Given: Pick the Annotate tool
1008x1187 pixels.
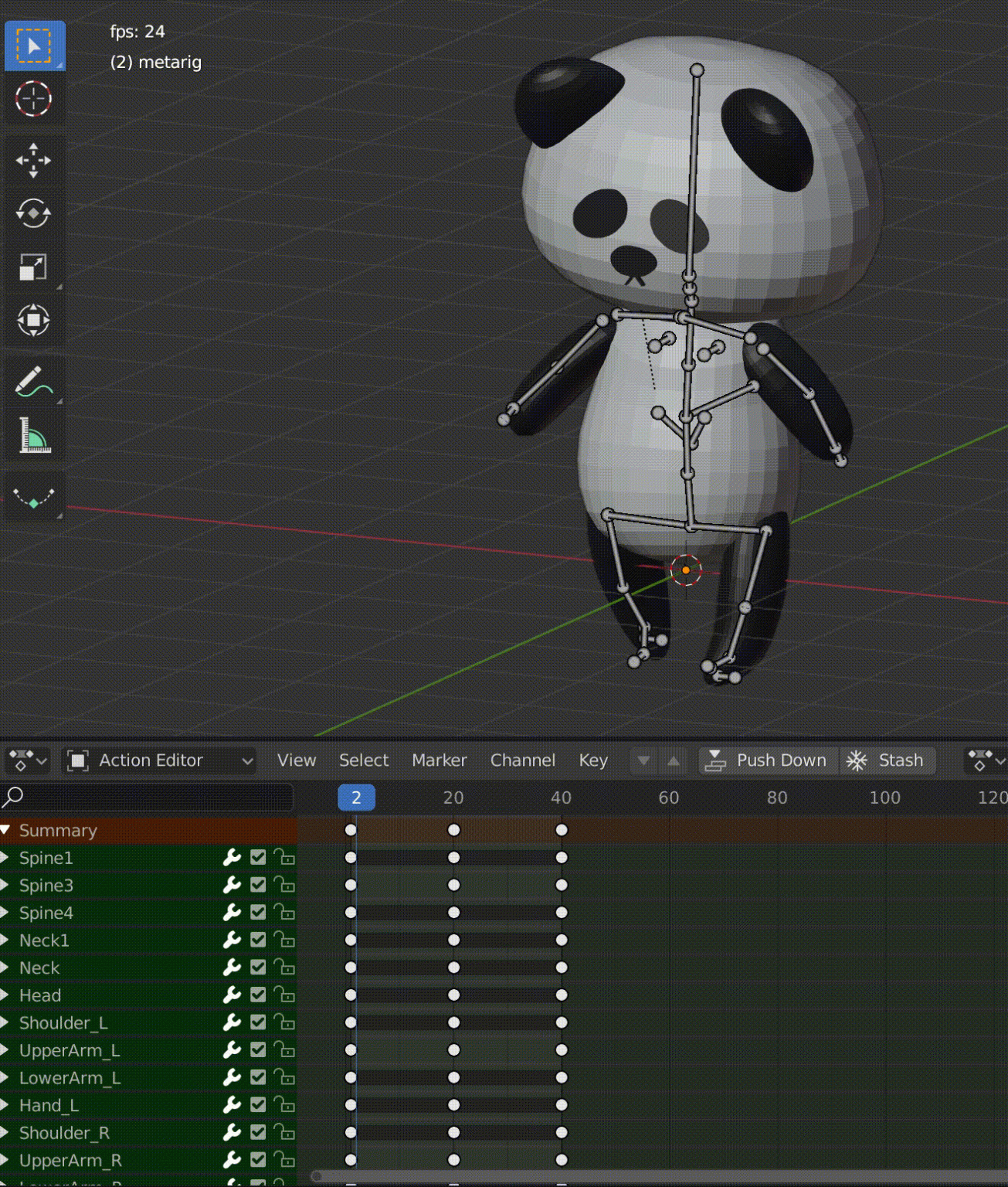Looking at the screenshot, I should pyautogui.click(x=35, y=379).
